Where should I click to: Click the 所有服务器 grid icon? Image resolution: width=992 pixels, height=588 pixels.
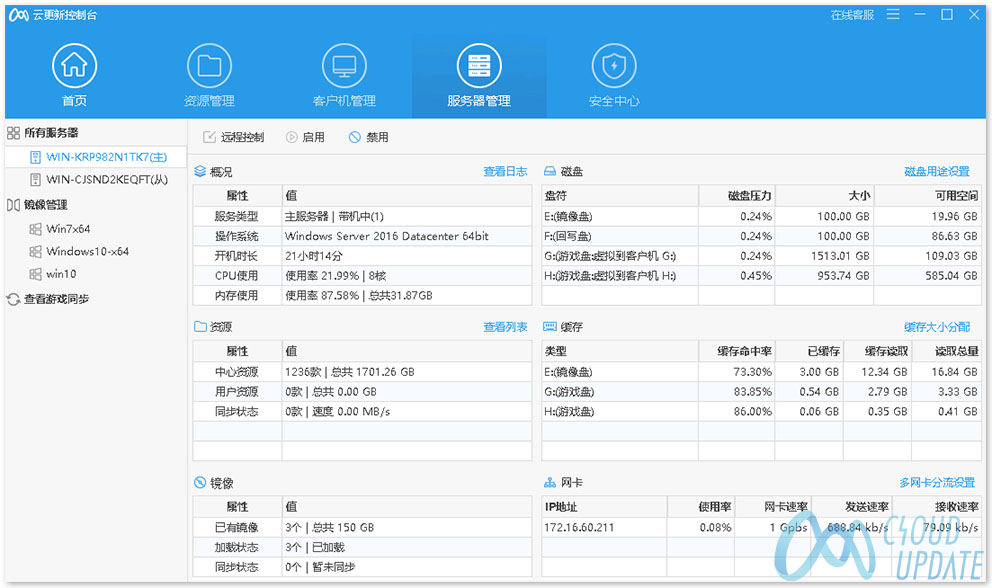click(x=13, y=133)
